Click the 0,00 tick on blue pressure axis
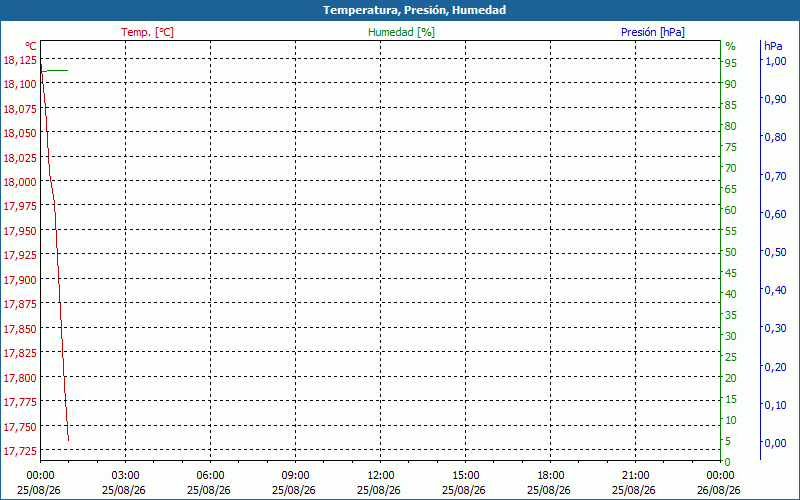 pyautogui.click(x=776, y=443)
